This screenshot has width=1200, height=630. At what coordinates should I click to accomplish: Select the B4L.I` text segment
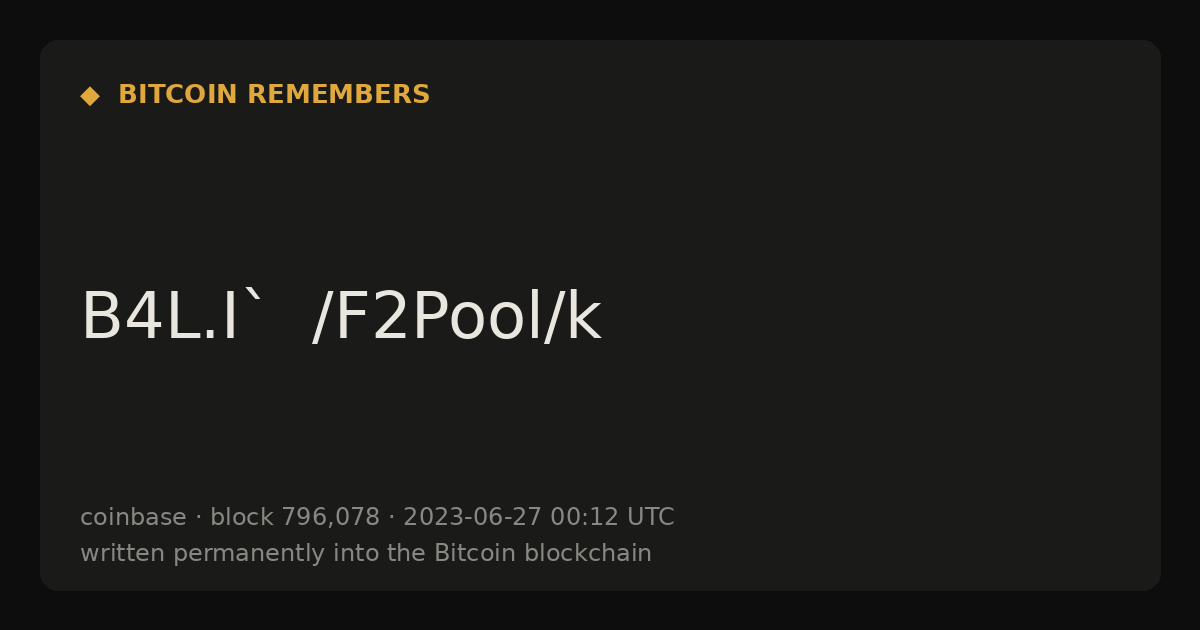pyautogui.click(x=172, y=317)
